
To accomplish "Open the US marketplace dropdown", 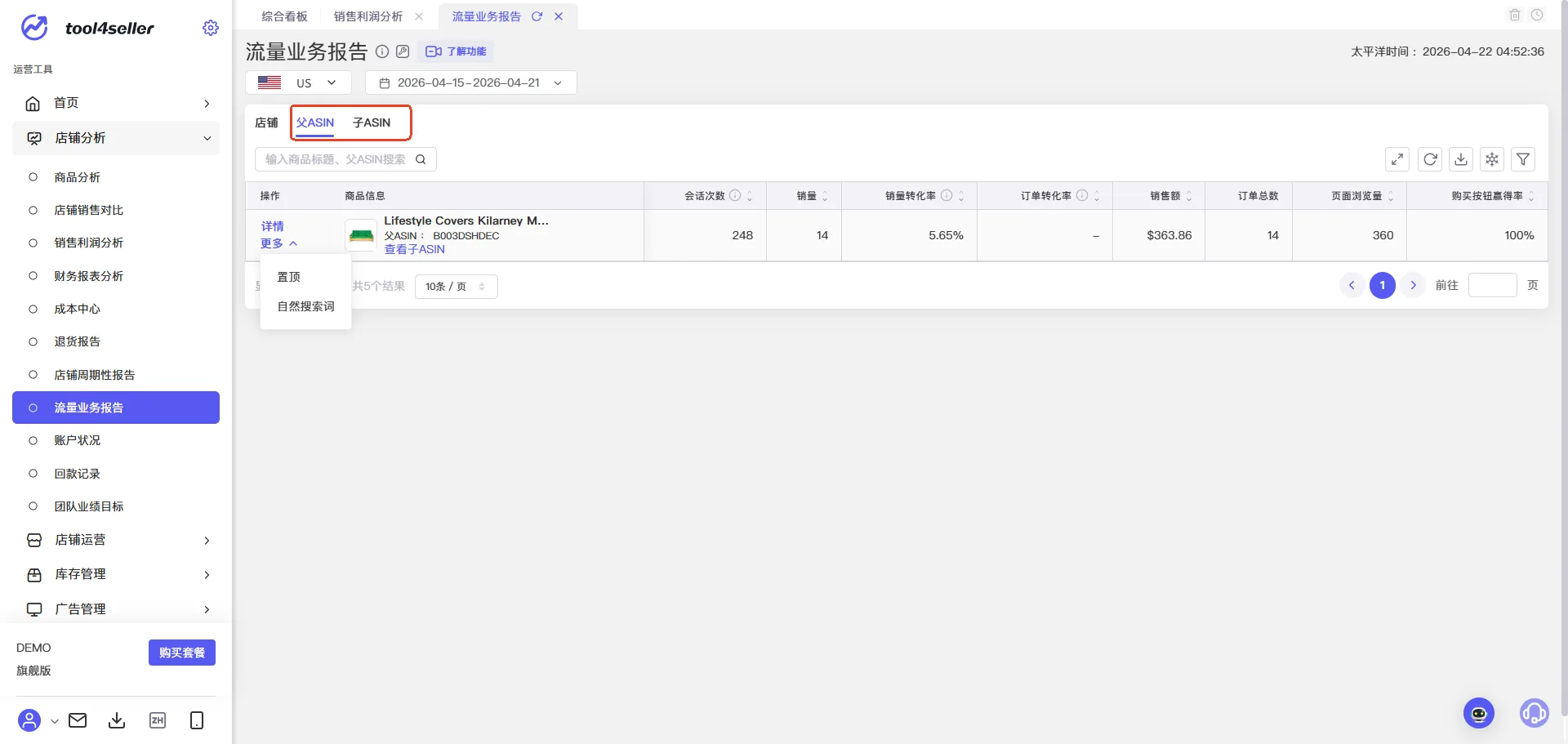I will click(298, 82).
